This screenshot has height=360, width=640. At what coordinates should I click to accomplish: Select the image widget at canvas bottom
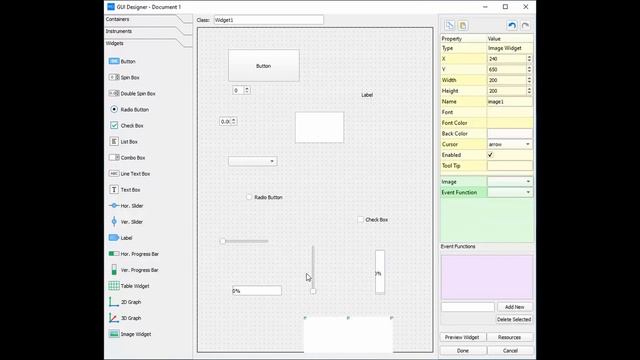(348, 335)
